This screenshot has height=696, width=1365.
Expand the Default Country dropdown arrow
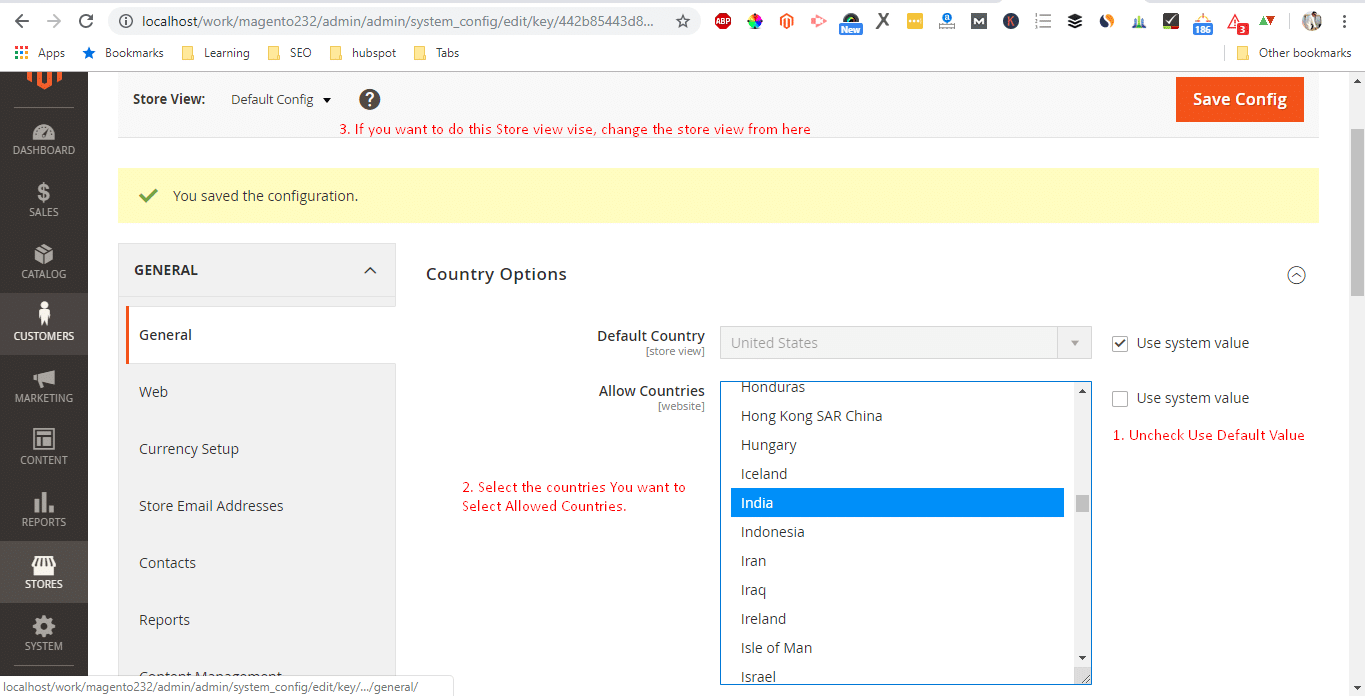click(1075, 342)
